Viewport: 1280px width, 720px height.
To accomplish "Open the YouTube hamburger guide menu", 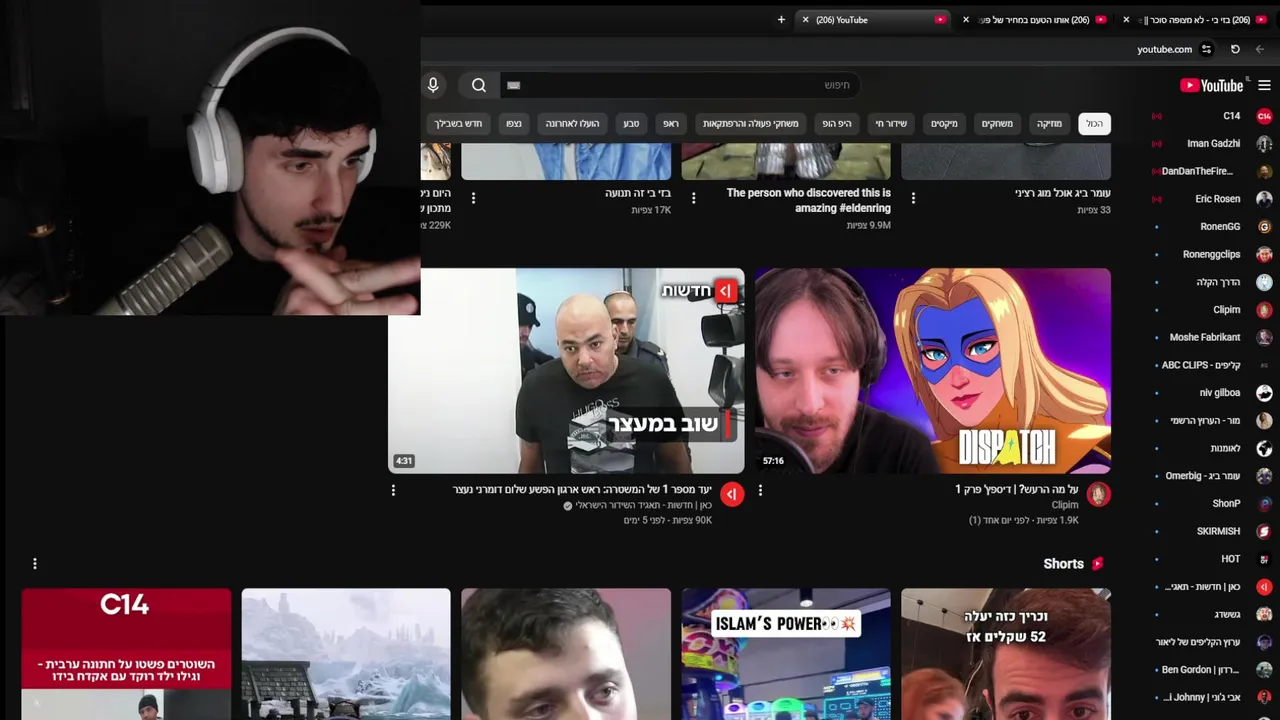I will point(1264,85).
